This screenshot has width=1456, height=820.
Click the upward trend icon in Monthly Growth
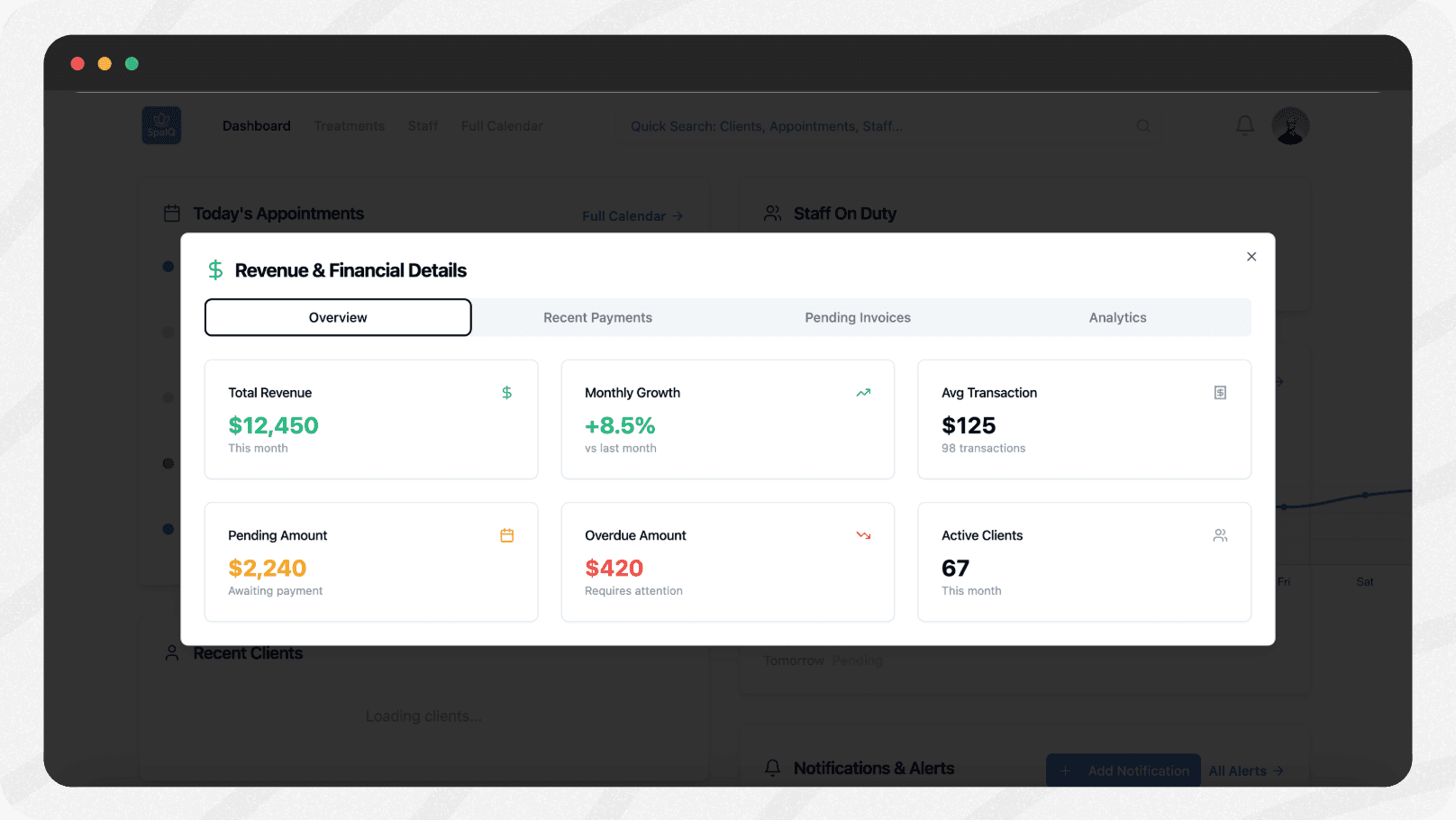tap(863, 393)
